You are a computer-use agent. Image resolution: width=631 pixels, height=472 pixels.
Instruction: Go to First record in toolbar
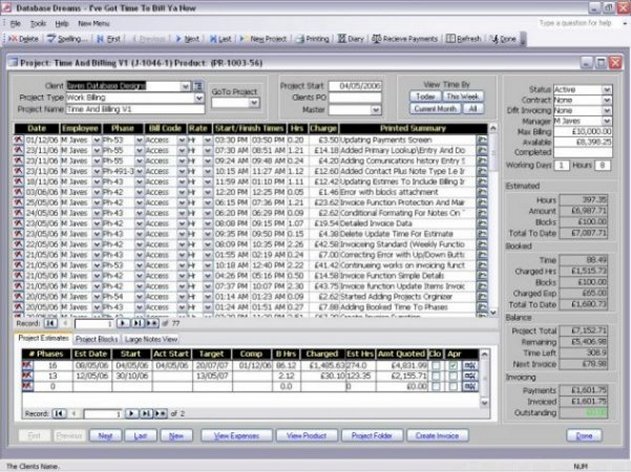[109, 39]
